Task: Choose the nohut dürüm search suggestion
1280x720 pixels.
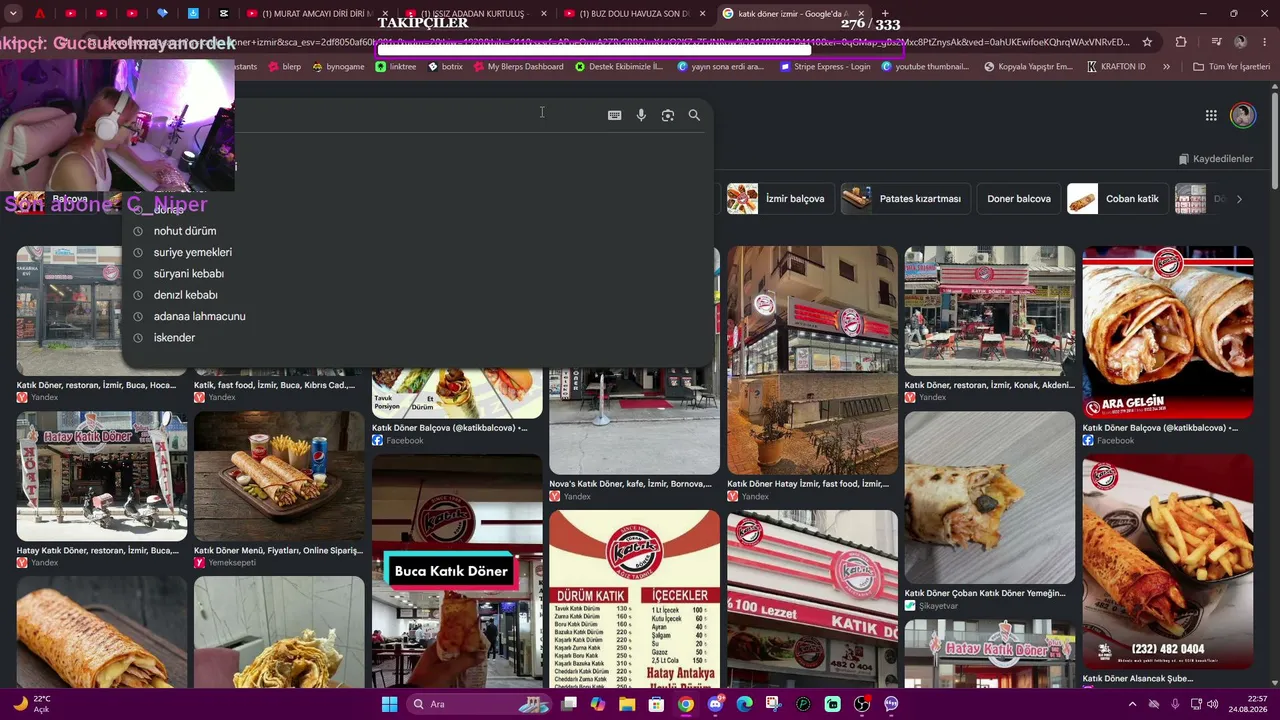Action: click(185, 231)
